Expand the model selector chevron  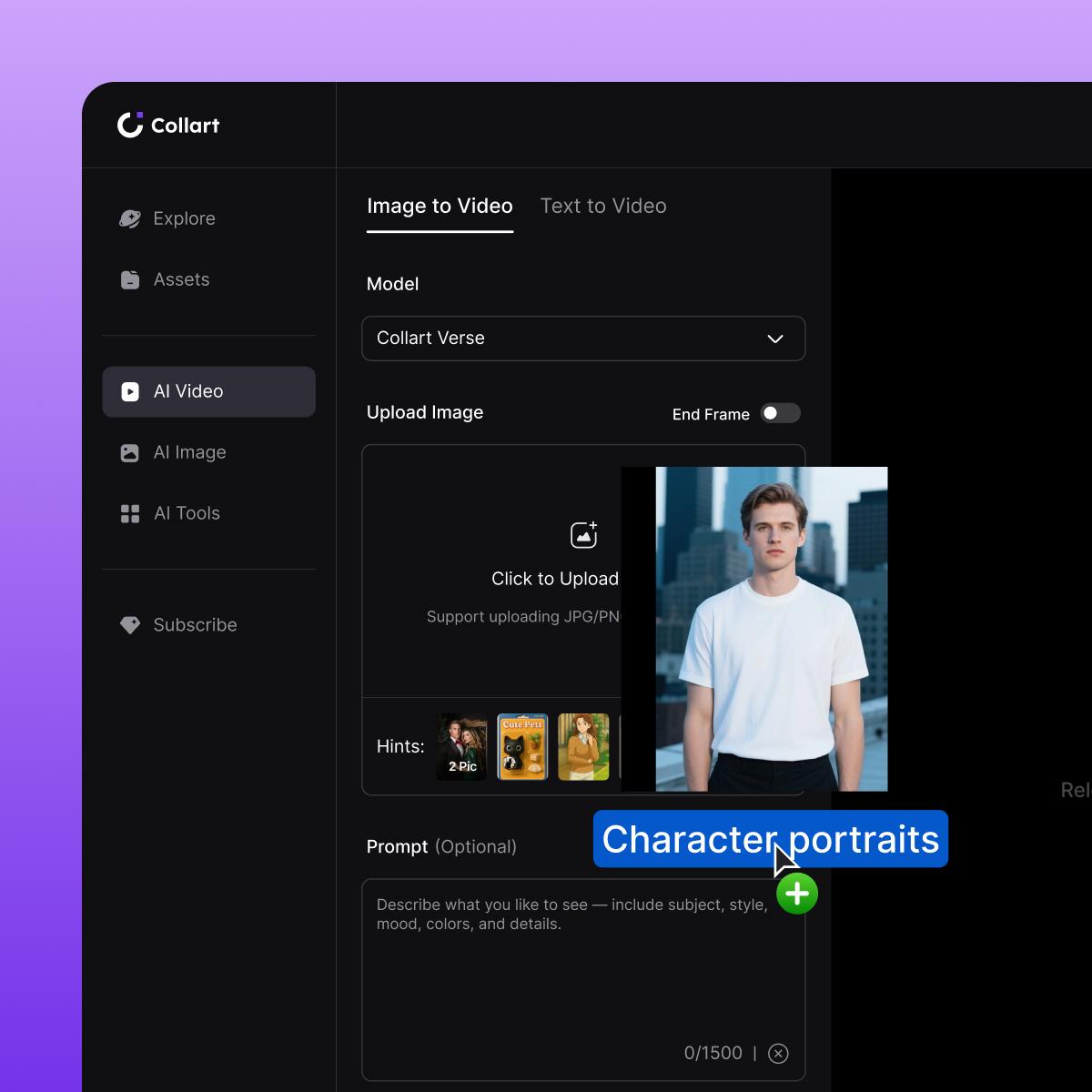(775, 339)
